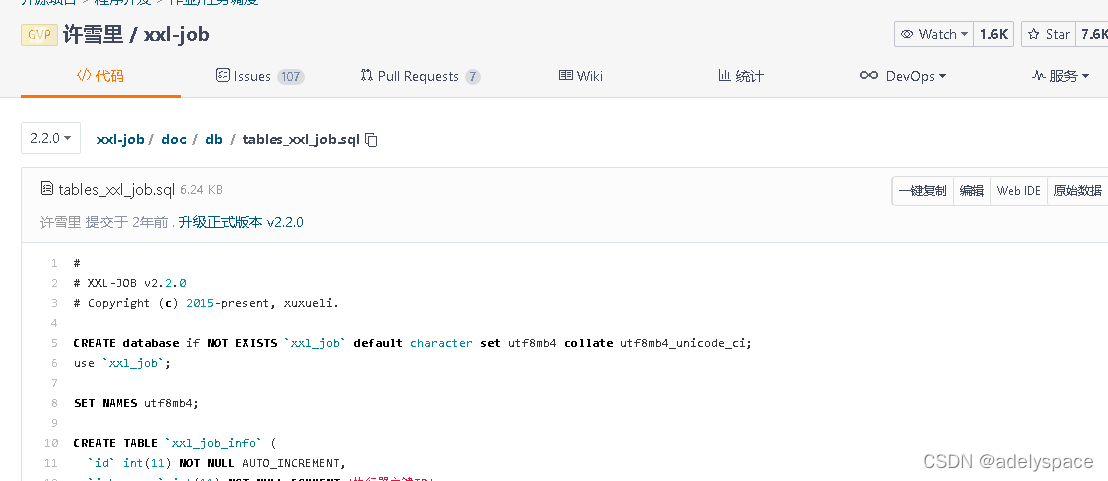Click the Issues count badge 107
1108x481 pixels.
290,76
